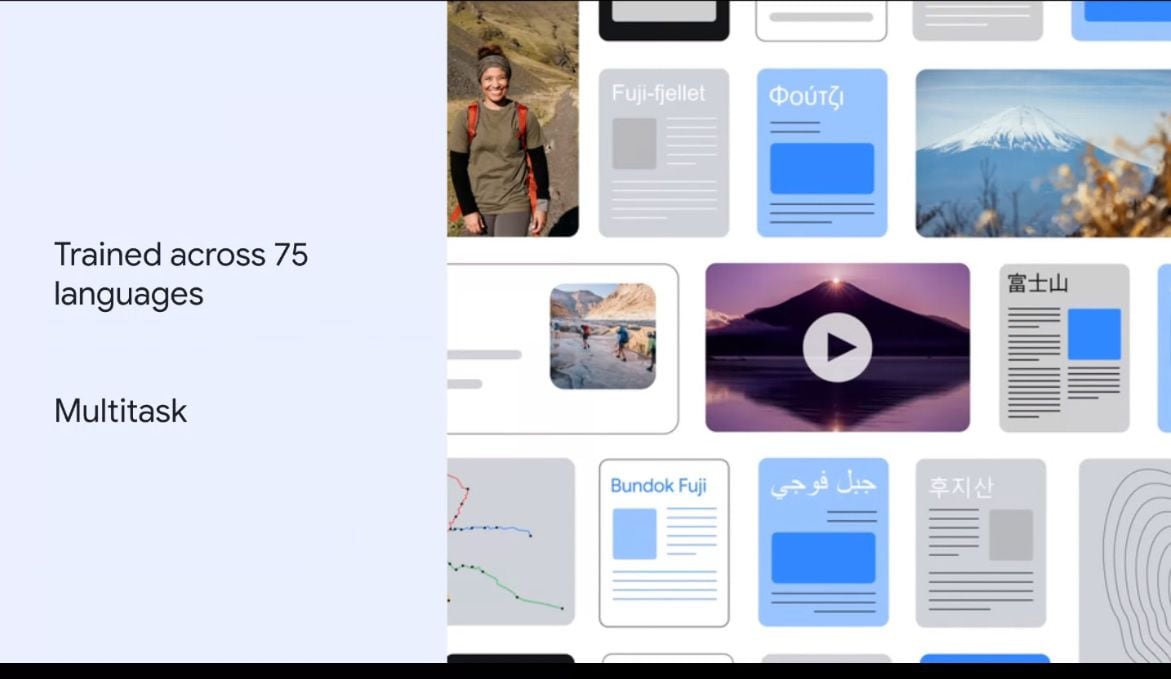Select the Bundok Fuji document card
This screenshot has height=679, width=1171.
(664, 542)
